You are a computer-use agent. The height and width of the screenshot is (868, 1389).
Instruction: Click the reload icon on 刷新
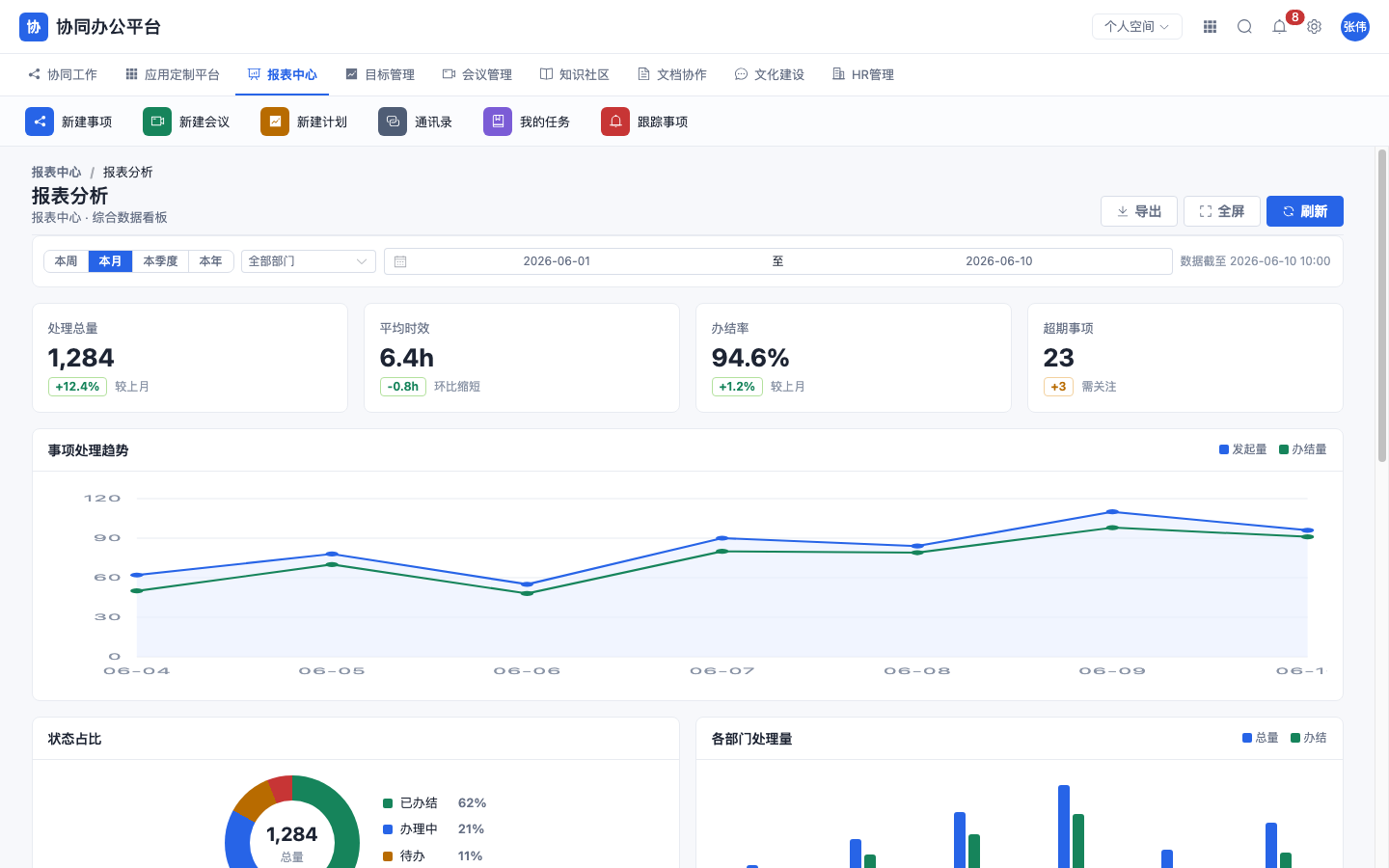pyautogui.click(x=1288, y=211)
